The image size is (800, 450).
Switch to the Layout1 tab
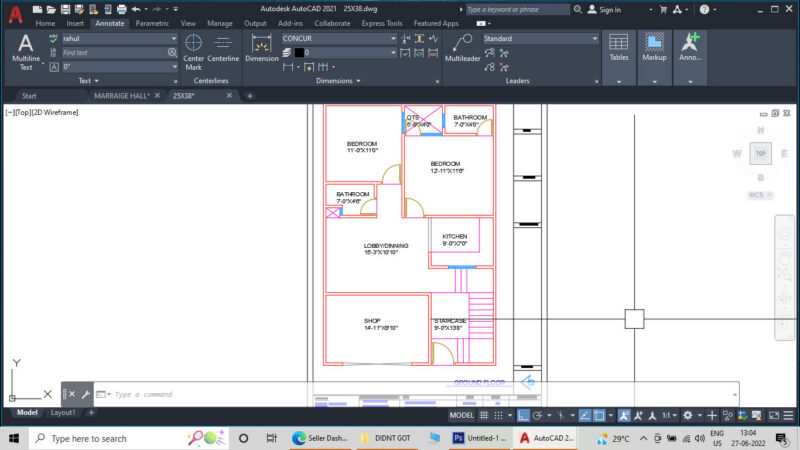63,412
